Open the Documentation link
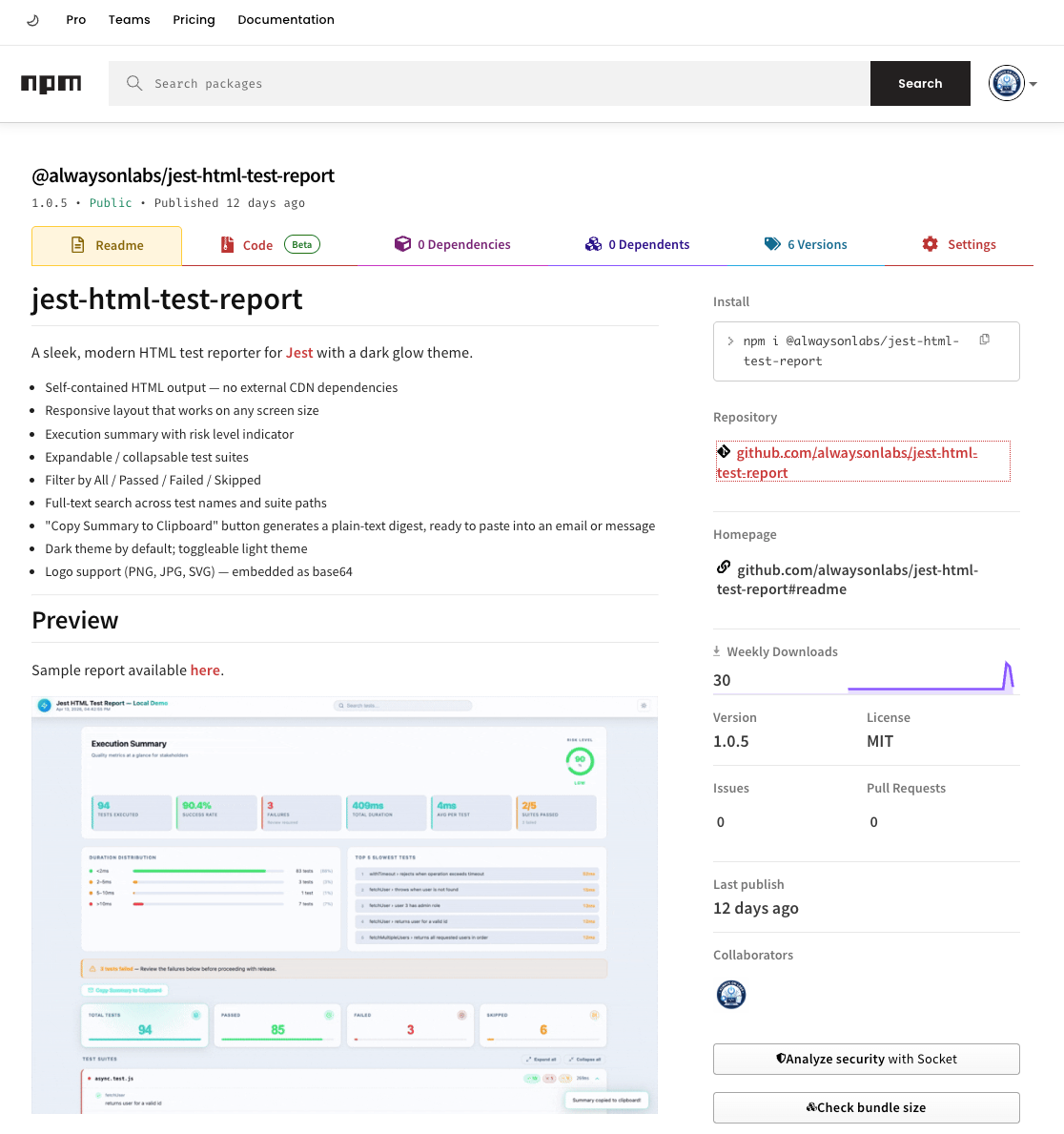The height and width of the screenshot is (1134, 1064). [286, 19]
